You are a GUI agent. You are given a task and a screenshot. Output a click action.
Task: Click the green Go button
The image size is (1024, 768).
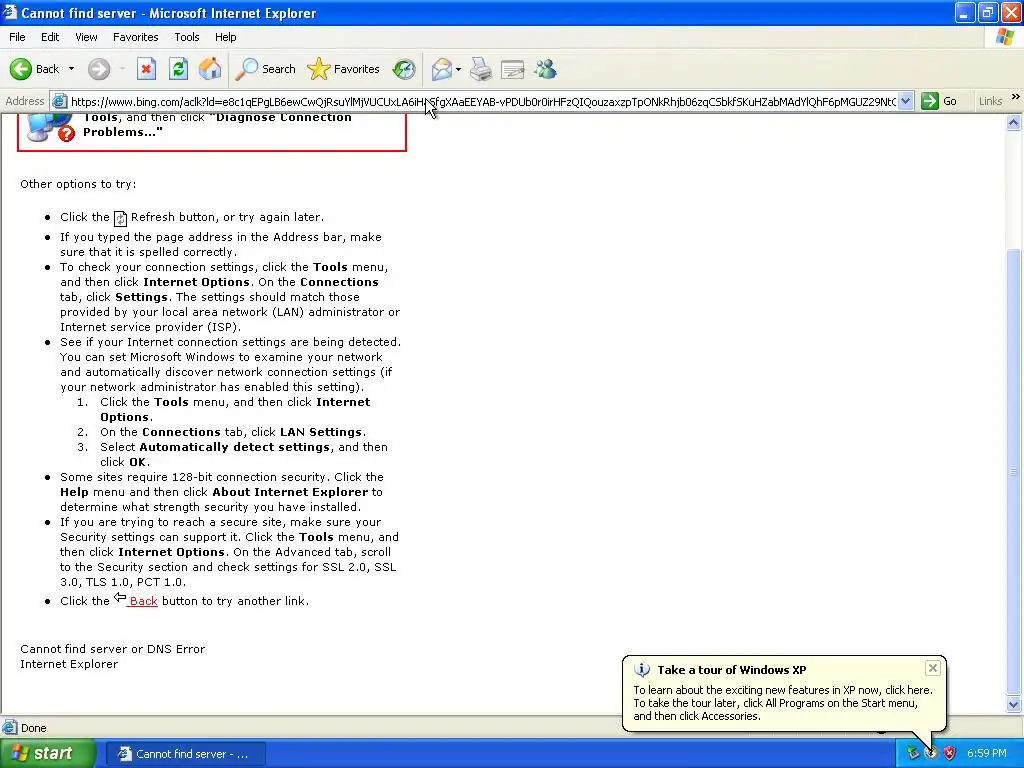click(x=939, y=101)
